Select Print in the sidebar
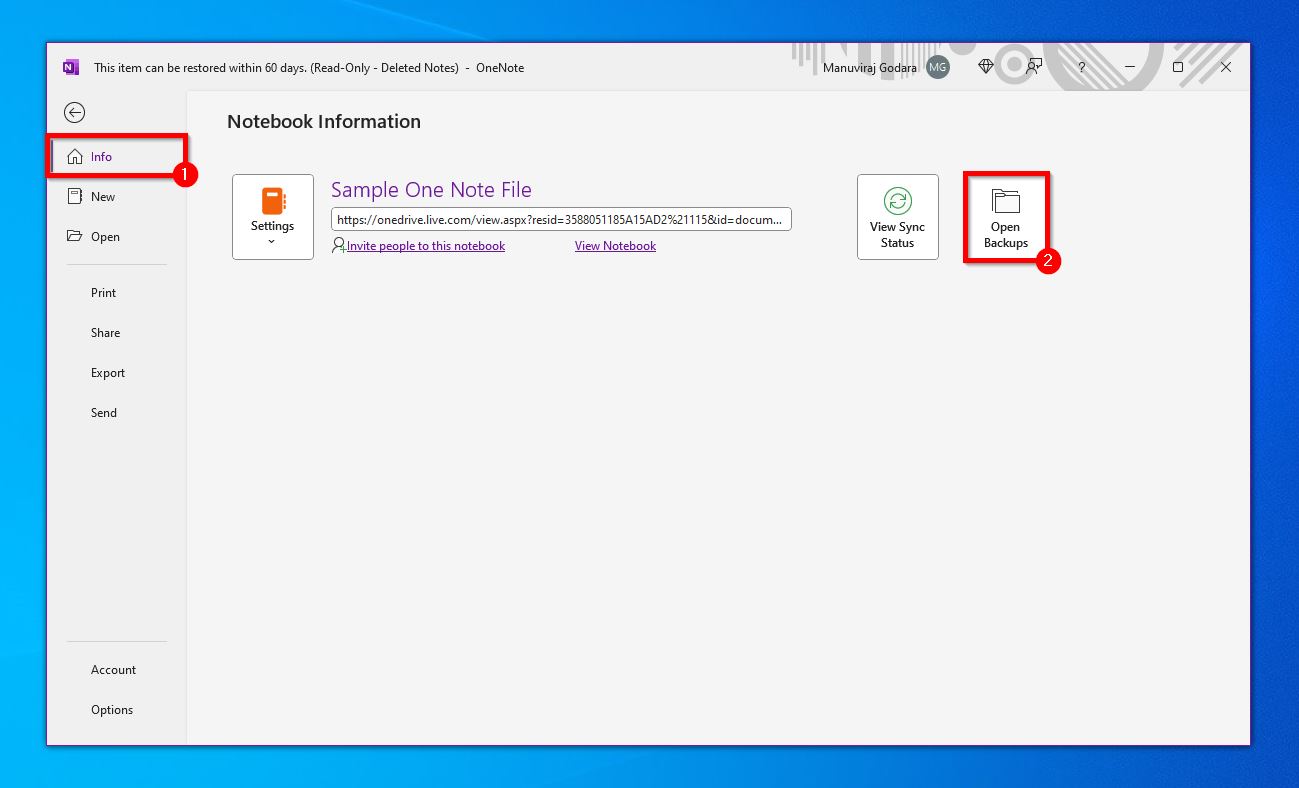Viewport: 1299px width, 788px height. (104, 293)
